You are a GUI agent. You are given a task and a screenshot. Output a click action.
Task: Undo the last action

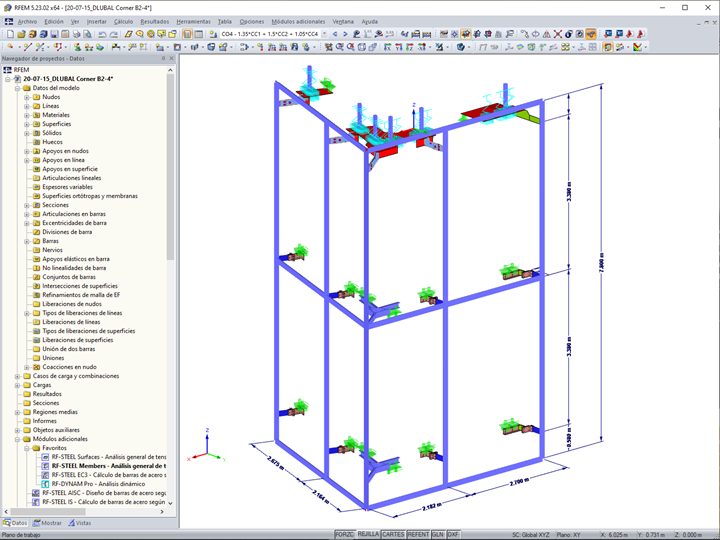point(102,34)
